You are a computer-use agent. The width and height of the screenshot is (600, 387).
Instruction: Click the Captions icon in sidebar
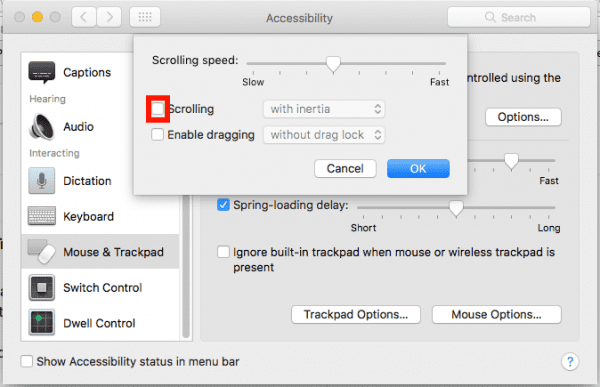coord(41,72)
